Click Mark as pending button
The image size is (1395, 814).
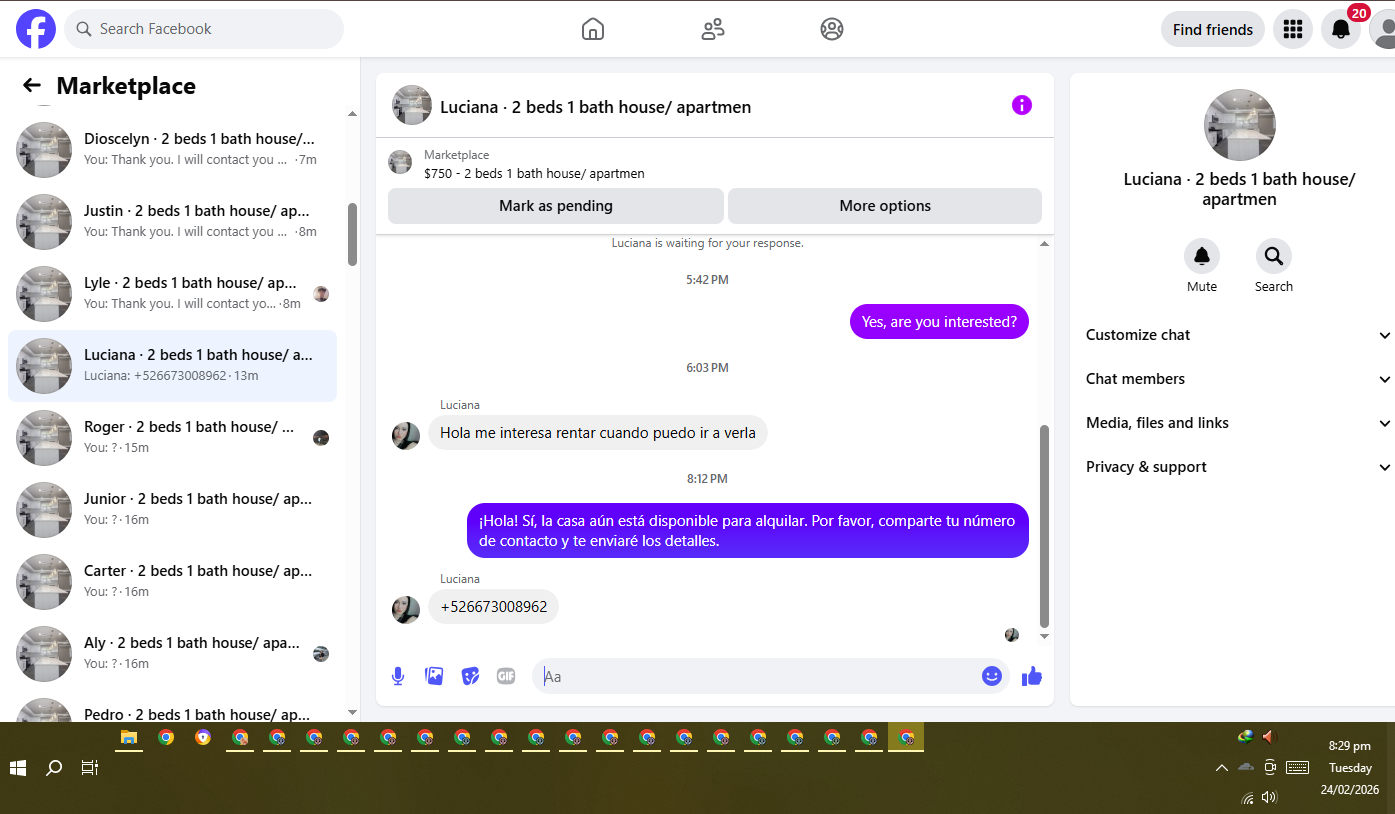(556, 206)
